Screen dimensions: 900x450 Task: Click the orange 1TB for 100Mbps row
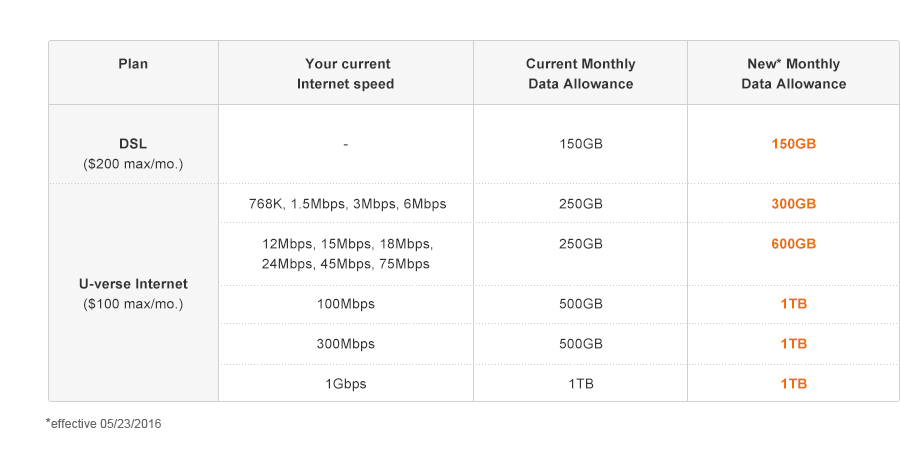[793, 304]
